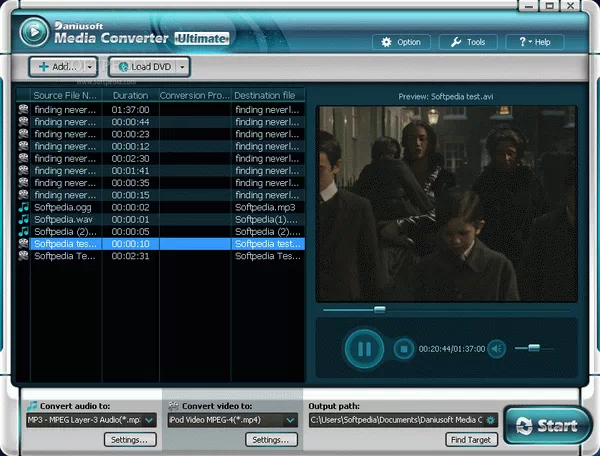This screenshot has width=600, height=456.
Task: Click the film icon beside the 00:00:12 row
Action: pos(23,146)
